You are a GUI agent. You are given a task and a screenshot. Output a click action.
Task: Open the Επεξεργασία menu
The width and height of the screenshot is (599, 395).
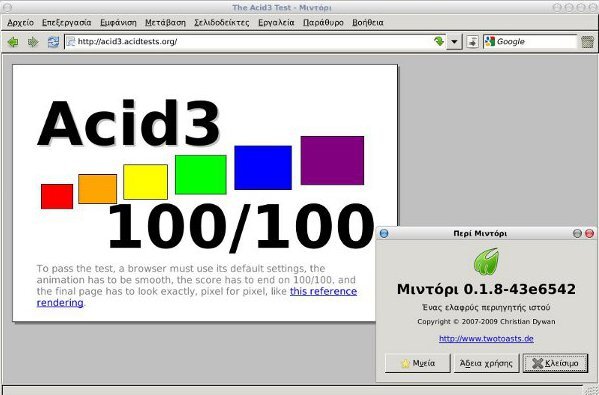pyautogui.click(x=66, y=23)
